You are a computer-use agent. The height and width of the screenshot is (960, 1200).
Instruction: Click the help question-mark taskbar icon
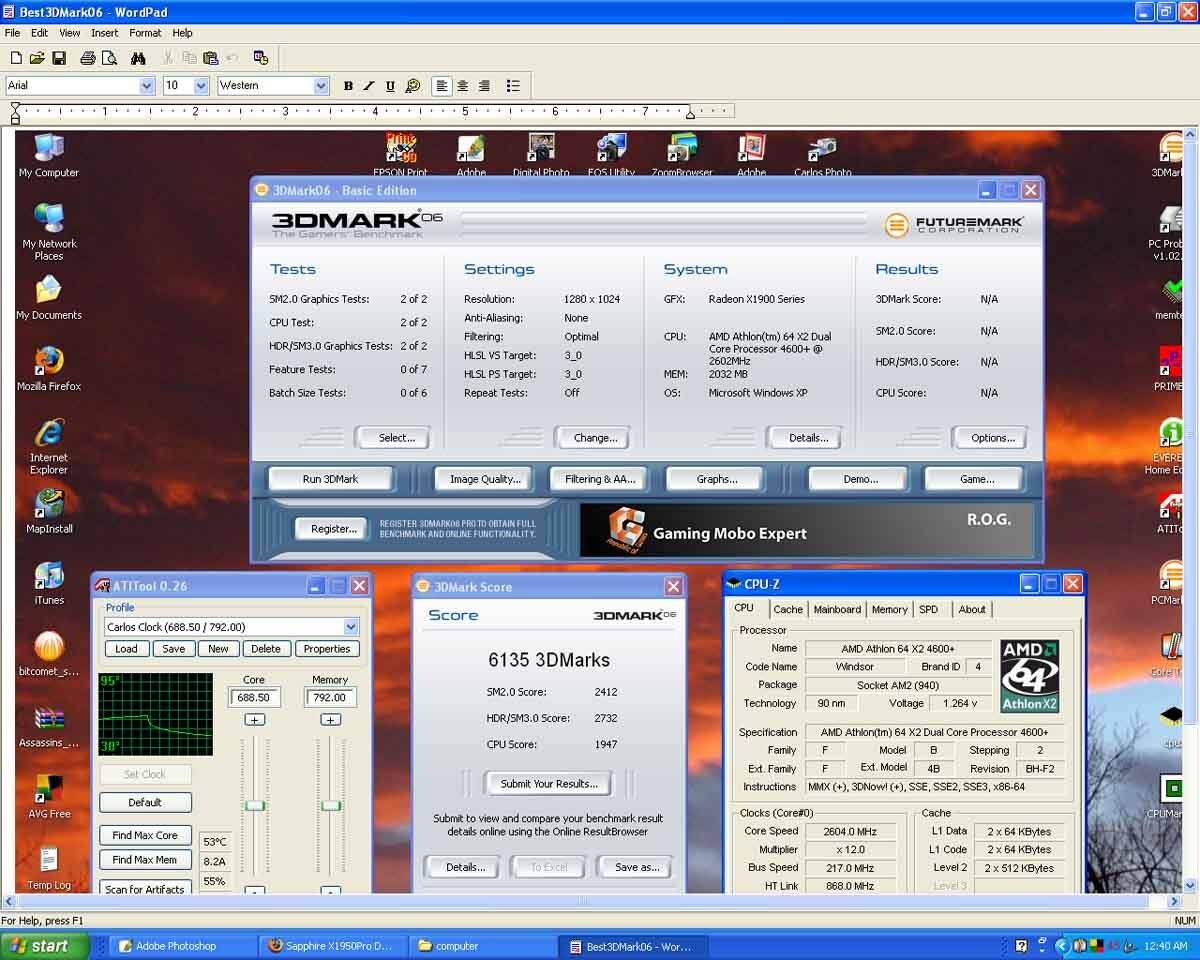pos(1021,945)
